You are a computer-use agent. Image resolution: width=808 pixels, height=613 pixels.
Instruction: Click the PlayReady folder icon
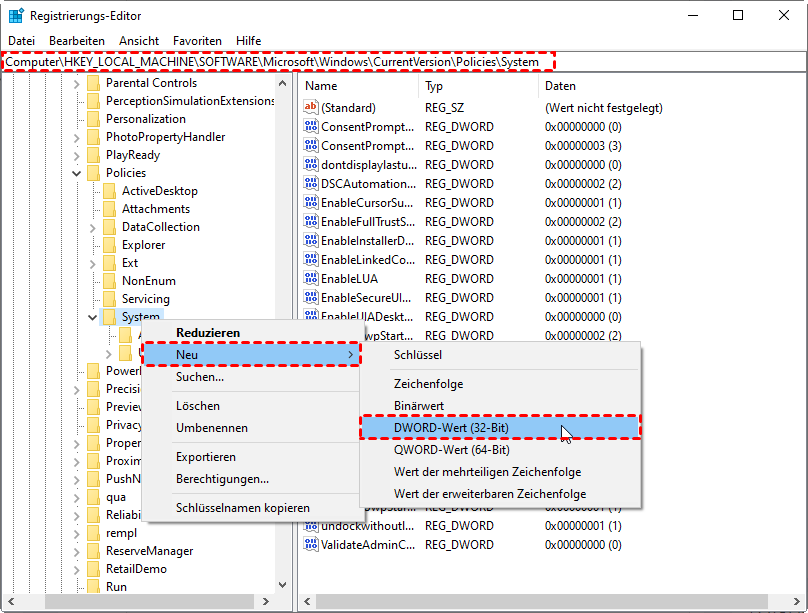[93, 155]
